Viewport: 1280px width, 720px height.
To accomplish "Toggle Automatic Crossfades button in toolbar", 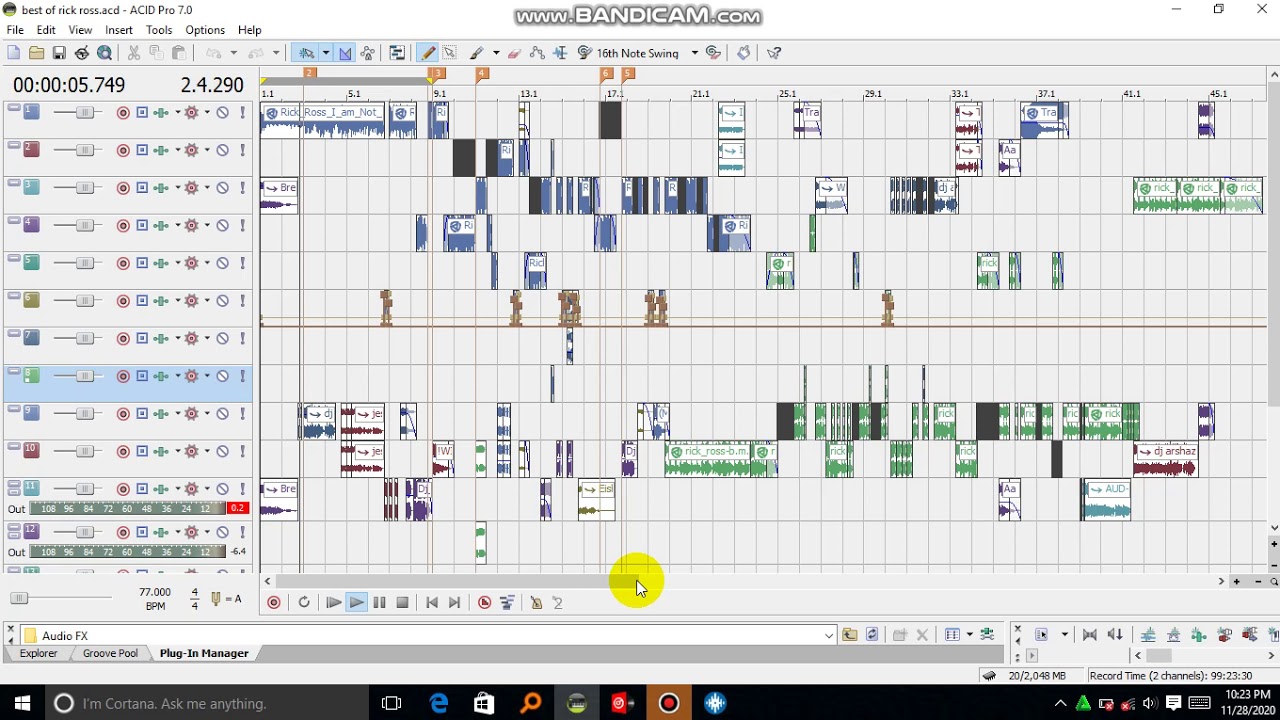I will [x=345, y=53].
